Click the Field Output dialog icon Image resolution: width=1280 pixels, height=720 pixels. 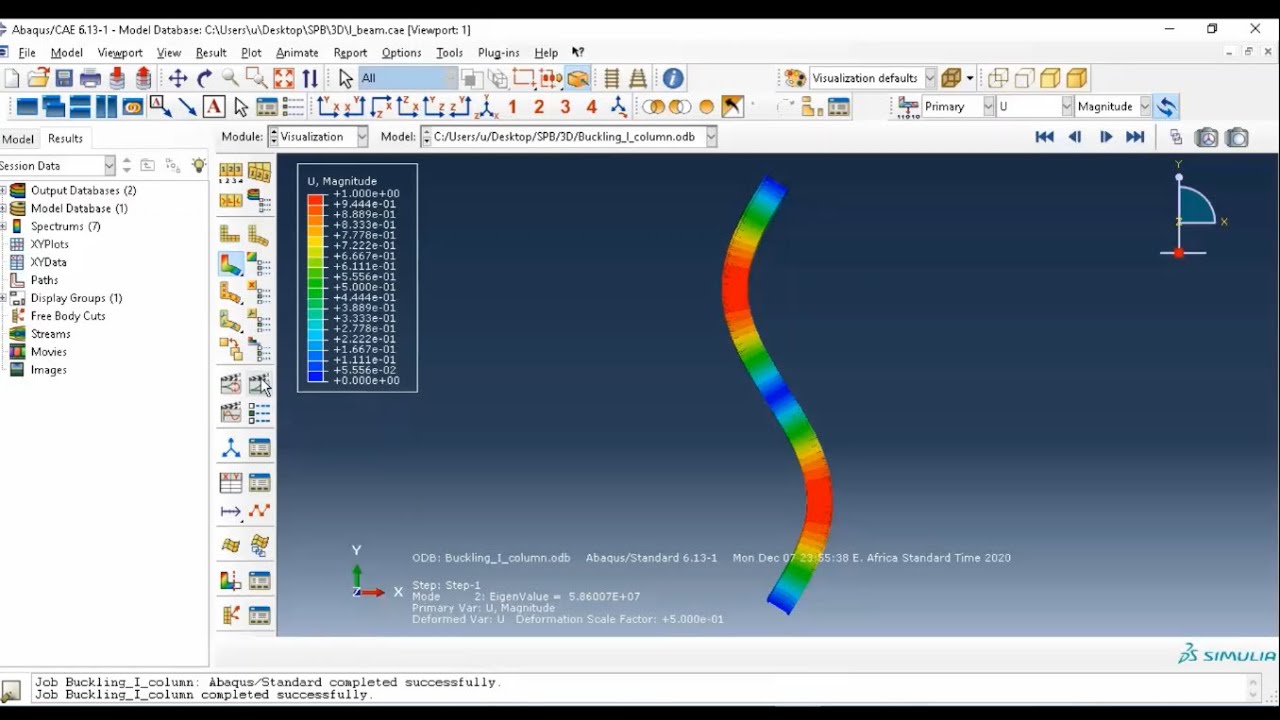[908, 106]
